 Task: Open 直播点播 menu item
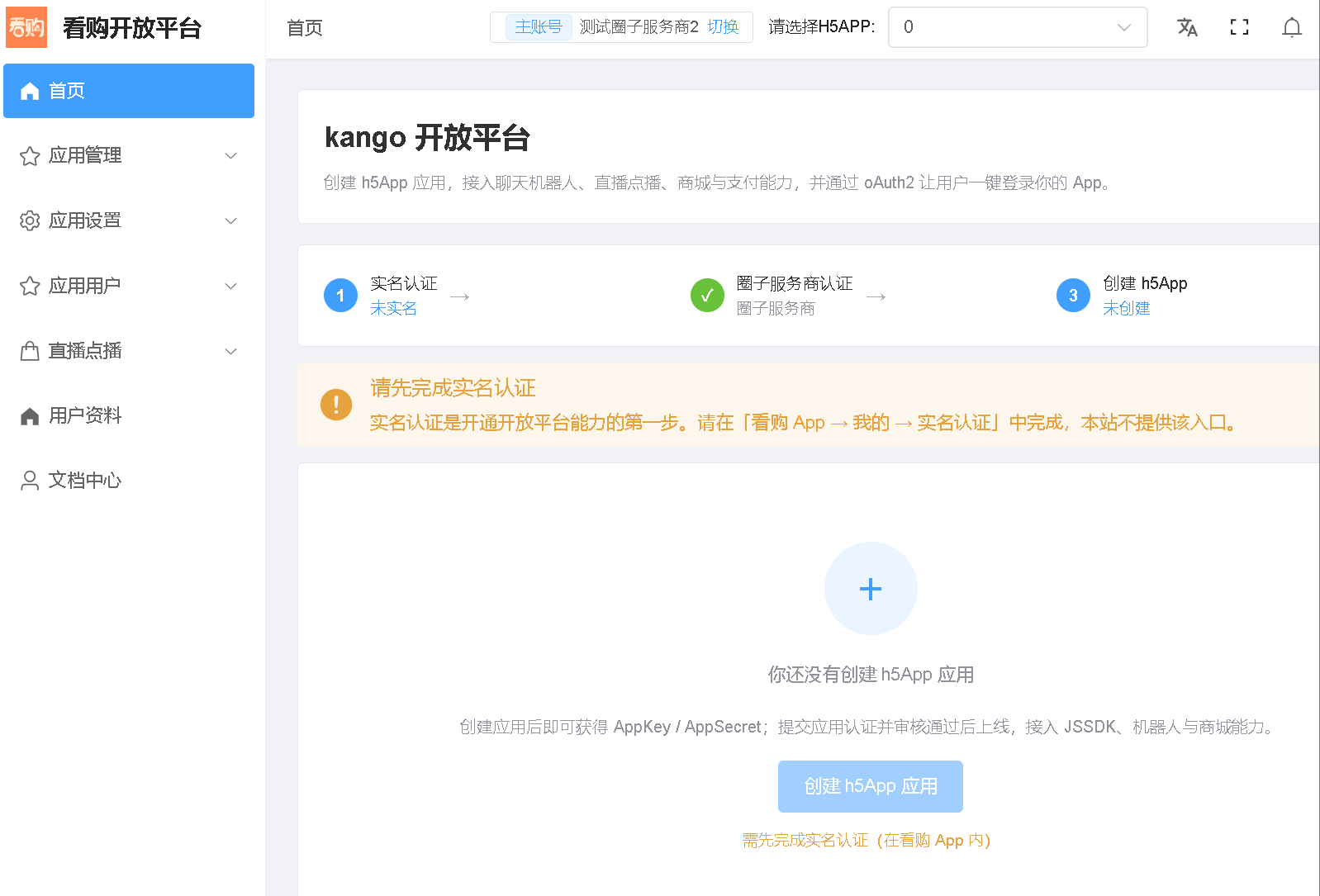[x=129, y=351]
